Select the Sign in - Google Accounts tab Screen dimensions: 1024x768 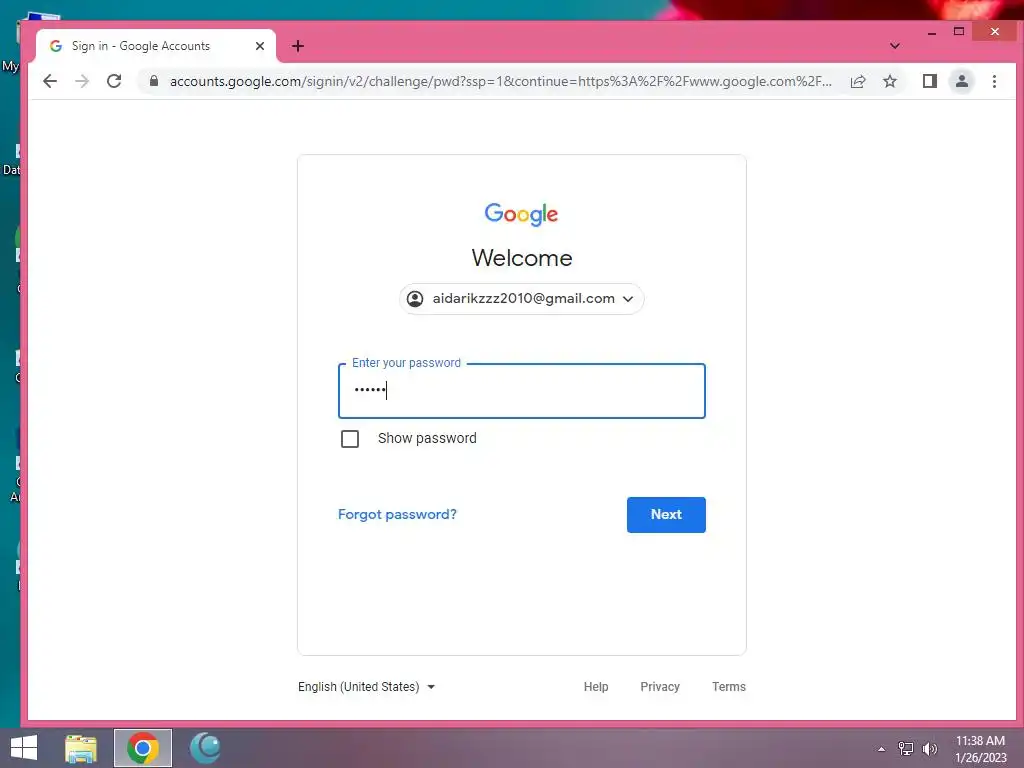point(155,46)
